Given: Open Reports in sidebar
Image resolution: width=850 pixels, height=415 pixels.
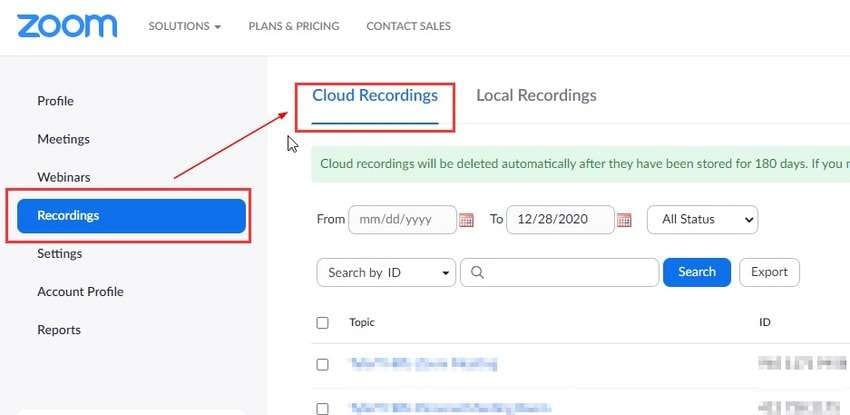Looking at the screenshot, I should (59, 330).
